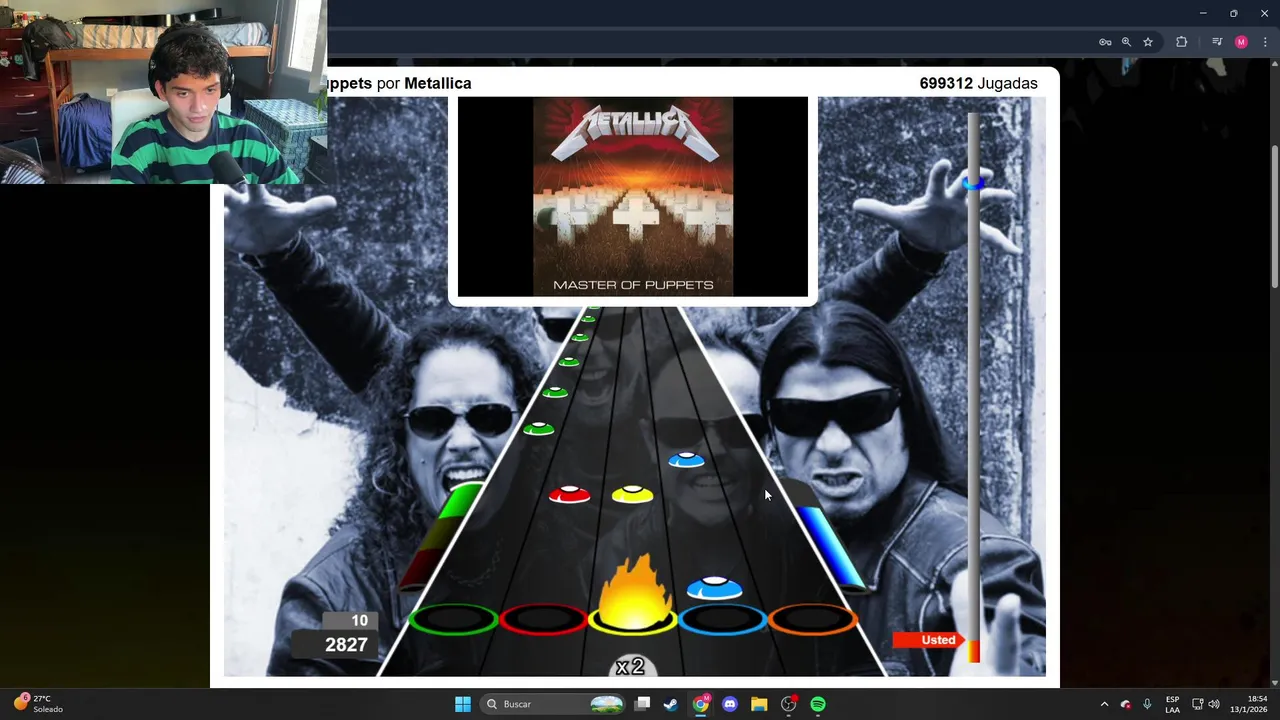Click the Metallica artist name
The height and width of the screenshot is (720, 1280).
[x=437, y=83]
